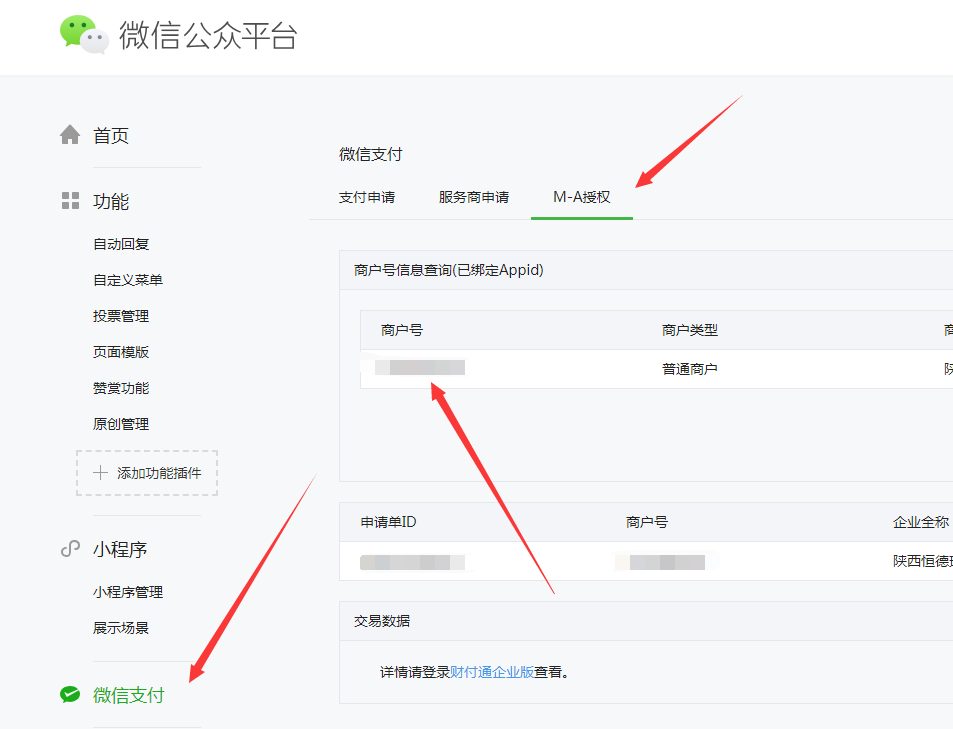Click the green 微信支付 bubble icon
953x729 pixels.
tap(70, 694)
